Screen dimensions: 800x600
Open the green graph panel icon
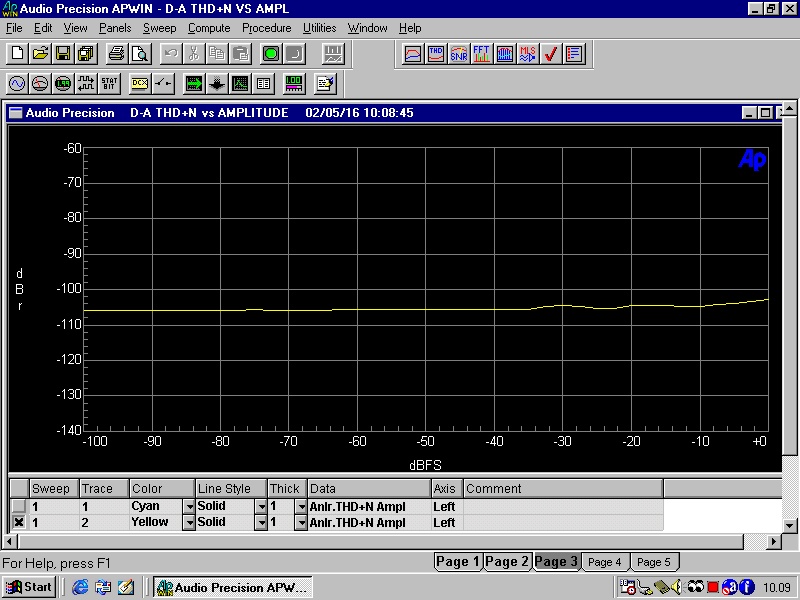tap(240, 84)
